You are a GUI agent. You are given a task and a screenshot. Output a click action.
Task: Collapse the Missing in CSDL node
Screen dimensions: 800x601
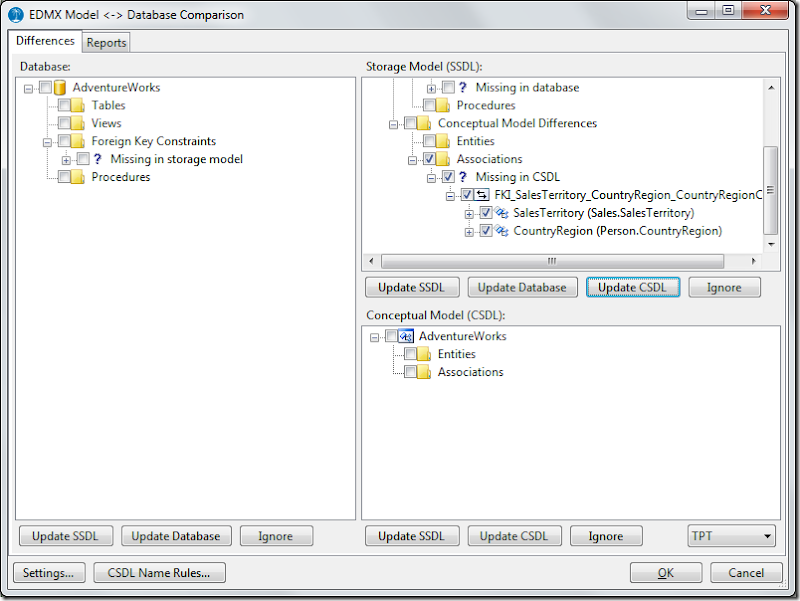(x=432, y=178)
